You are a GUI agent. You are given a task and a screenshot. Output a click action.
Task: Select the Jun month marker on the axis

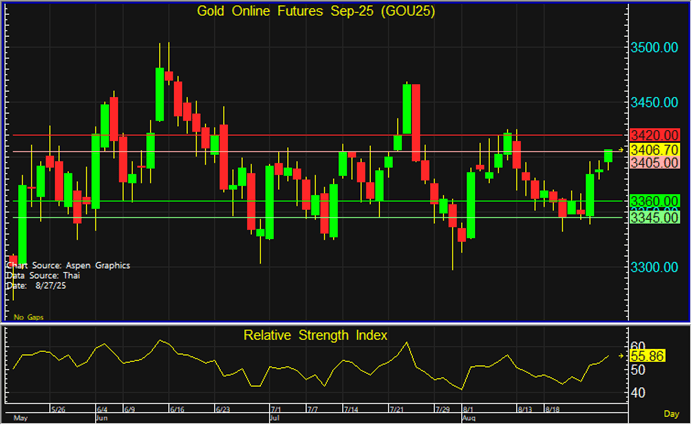point(101,418)
